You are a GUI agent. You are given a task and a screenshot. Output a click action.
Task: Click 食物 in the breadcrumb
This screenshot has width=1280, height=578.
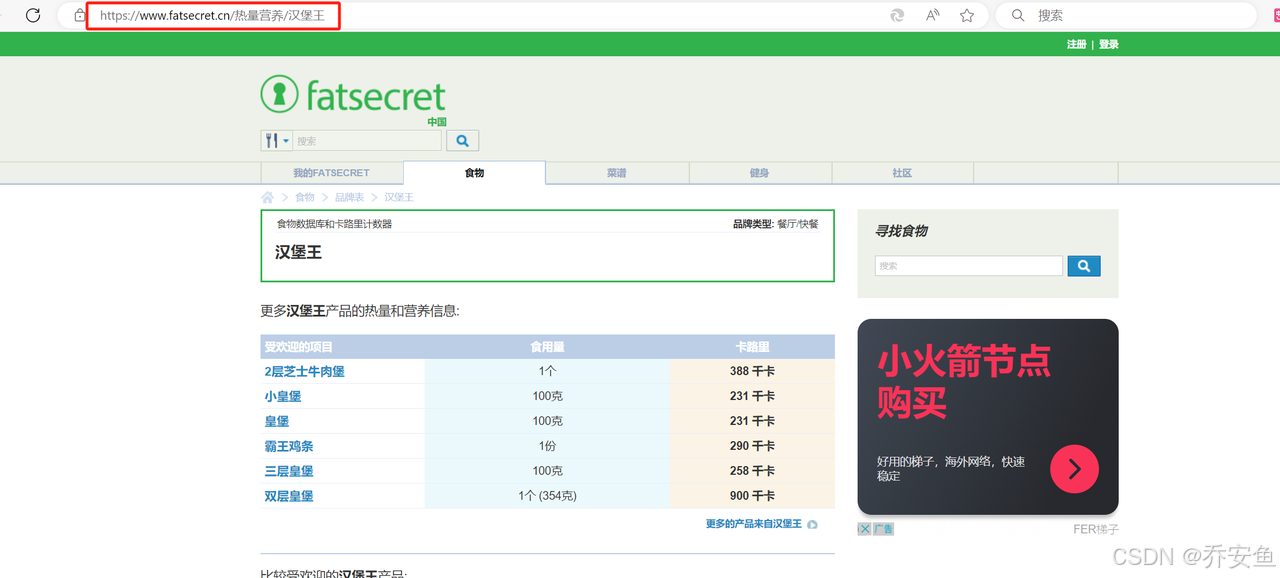pyautogui.click(x=304, y=197)
